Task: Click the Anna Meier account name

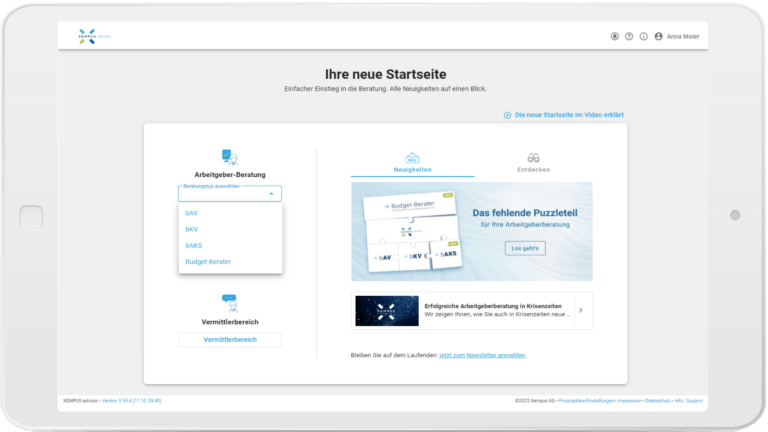Action: coord(683,36)
